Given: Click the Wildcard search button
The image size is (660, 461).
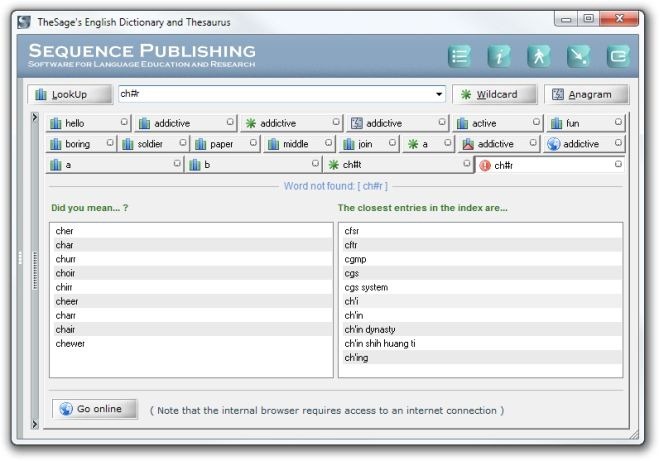Looking at the screenshot, I should point(495,94).
